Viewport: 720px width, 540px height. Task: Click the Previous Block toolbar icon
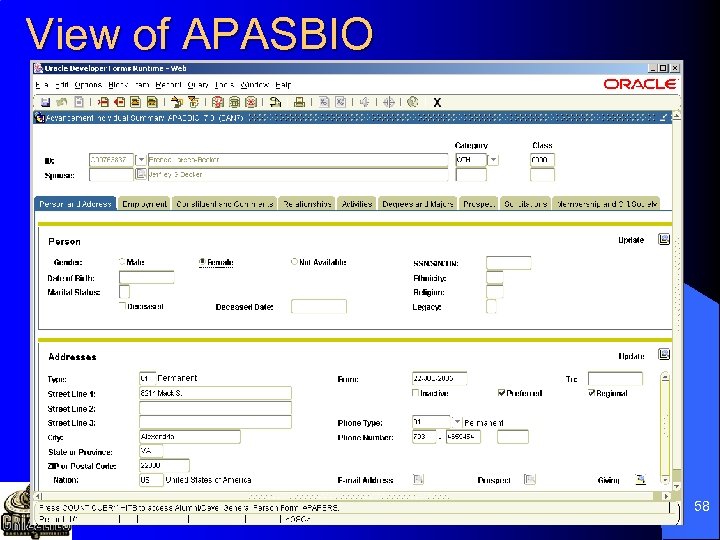[x=176, y=102]
